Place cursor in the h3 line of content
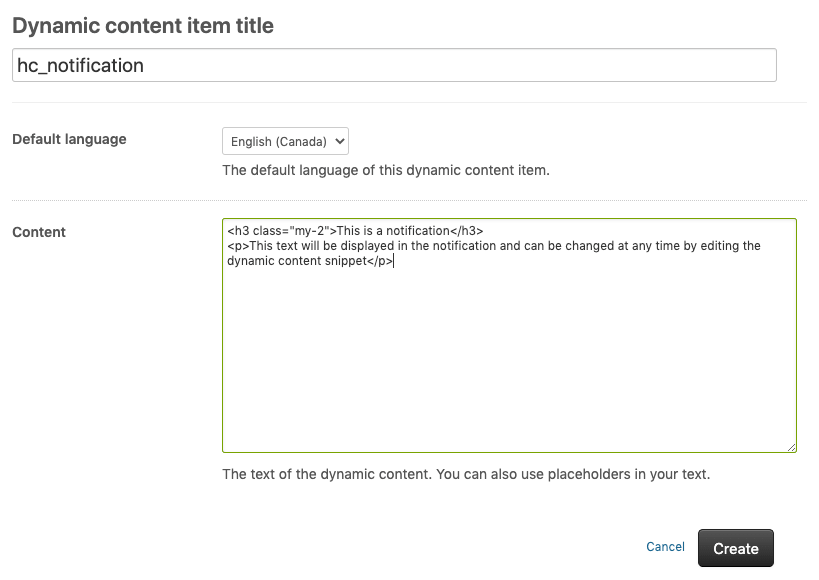The height and width of the screenshot is (580, 819). [355, 231]
